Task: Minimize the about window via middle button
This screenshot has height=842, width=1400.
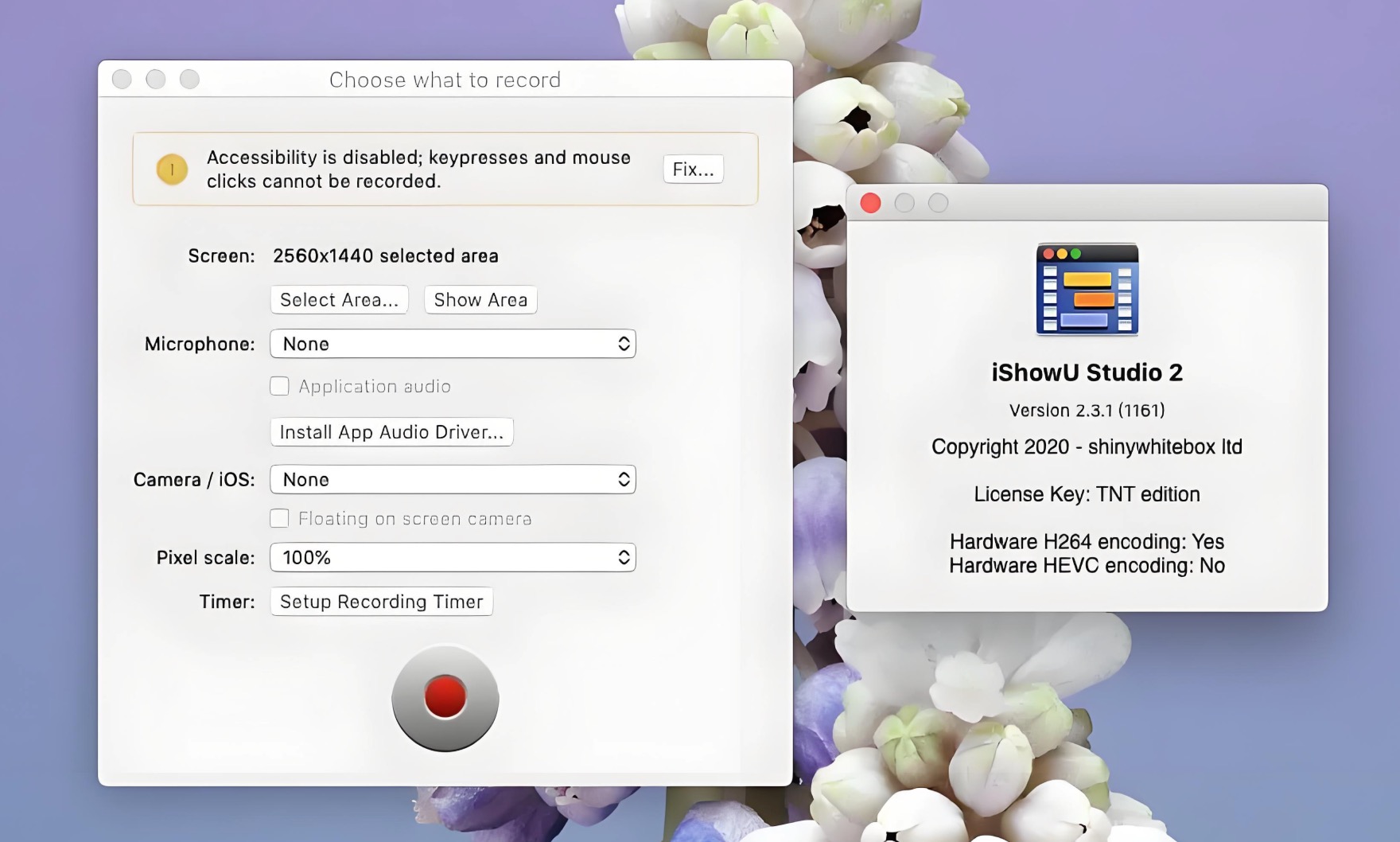Action: tap(904, 203)
